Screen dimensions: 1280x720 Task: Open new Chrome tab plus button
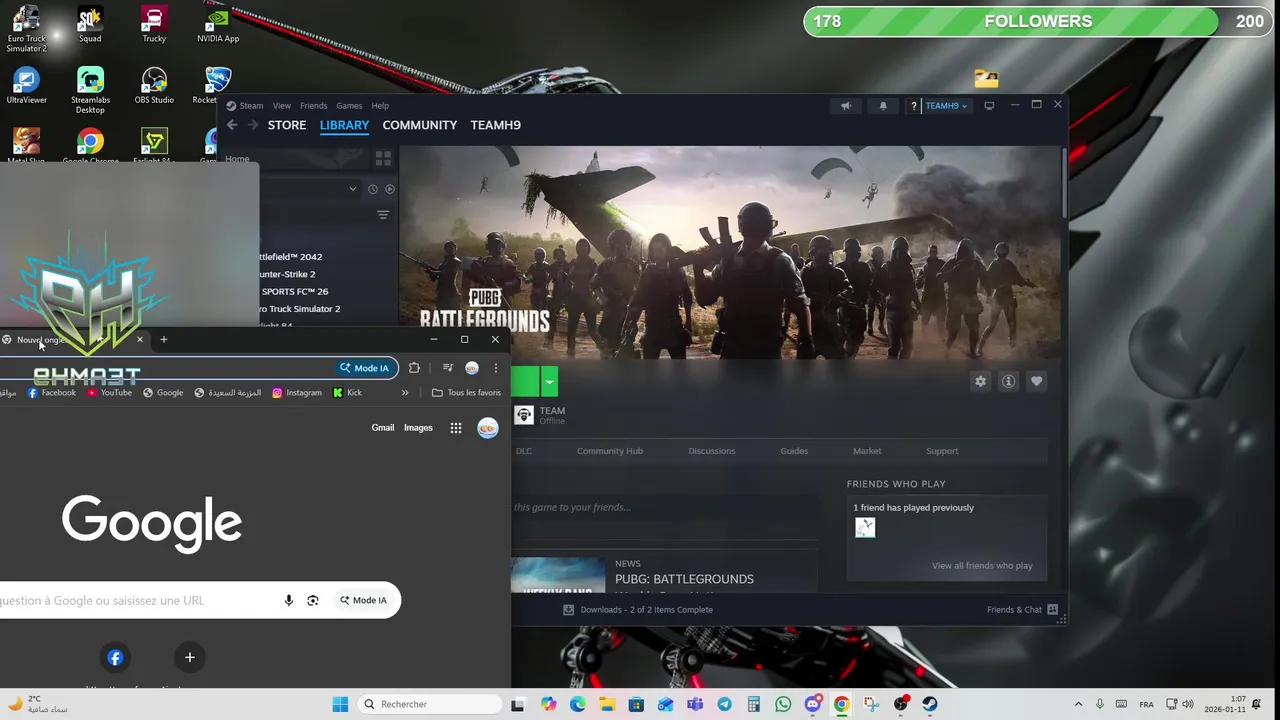pos(164,340)
